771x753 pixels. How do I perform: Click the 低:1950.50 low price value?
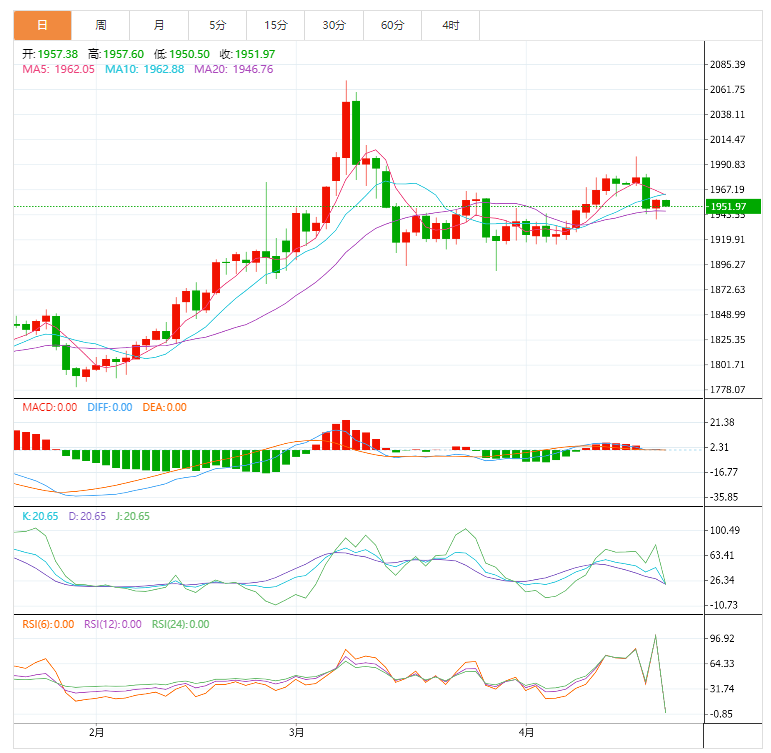tap(182, 54)
